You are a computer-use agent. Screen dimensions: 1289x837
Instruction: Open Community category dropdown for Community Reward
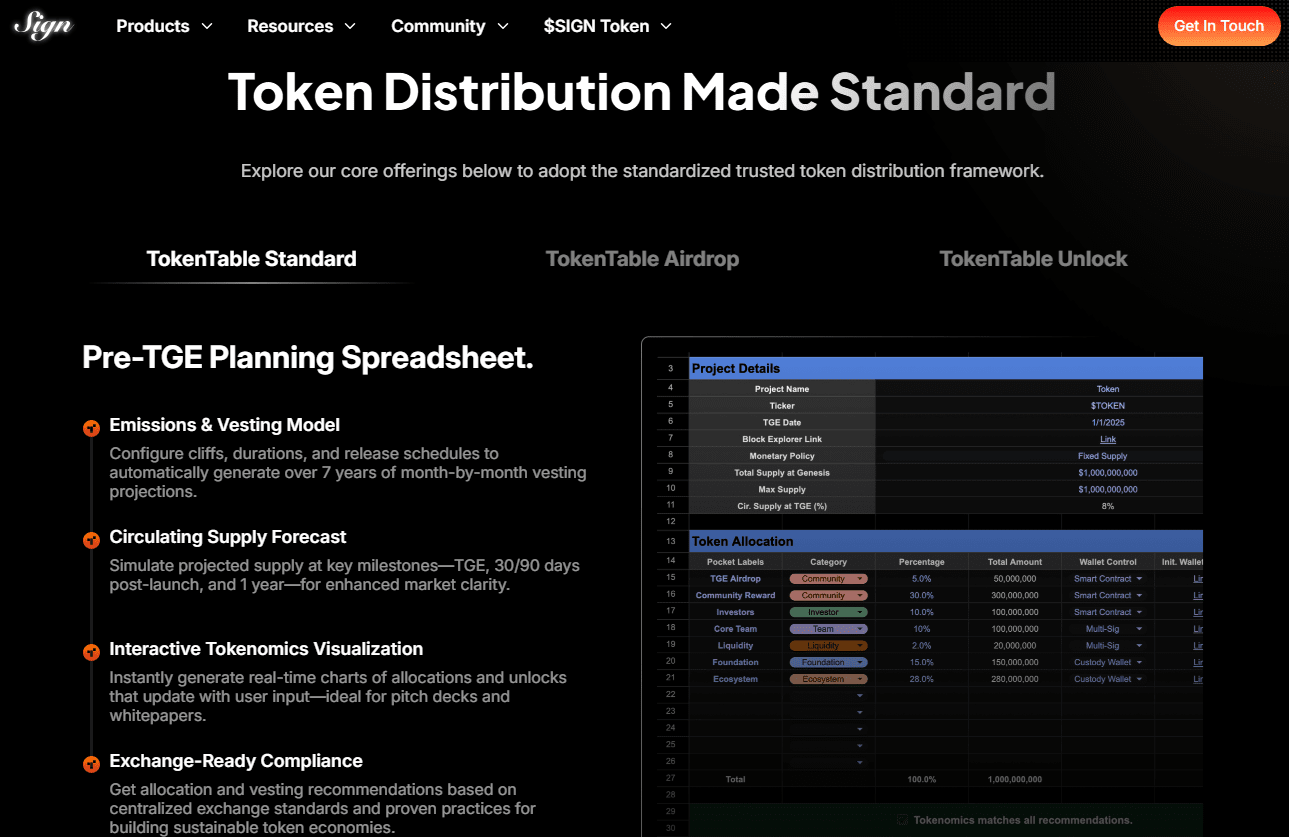click(x=828, y=596)
